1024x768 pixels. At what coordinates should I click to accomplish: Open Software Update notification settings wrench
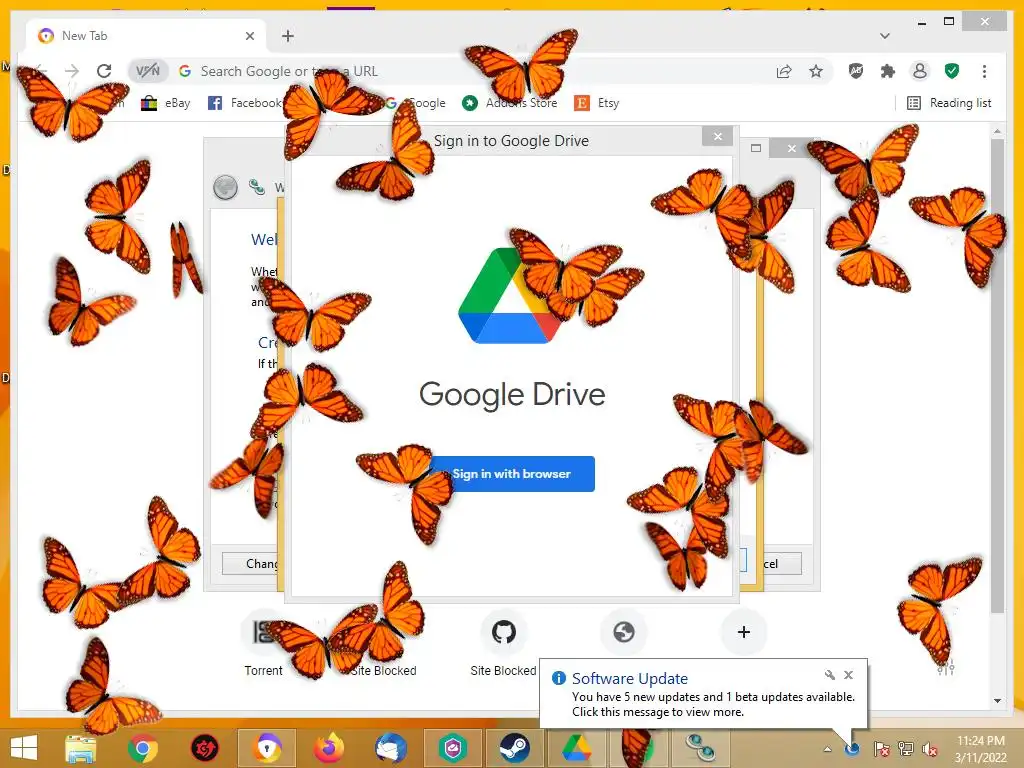coord(829,675)
